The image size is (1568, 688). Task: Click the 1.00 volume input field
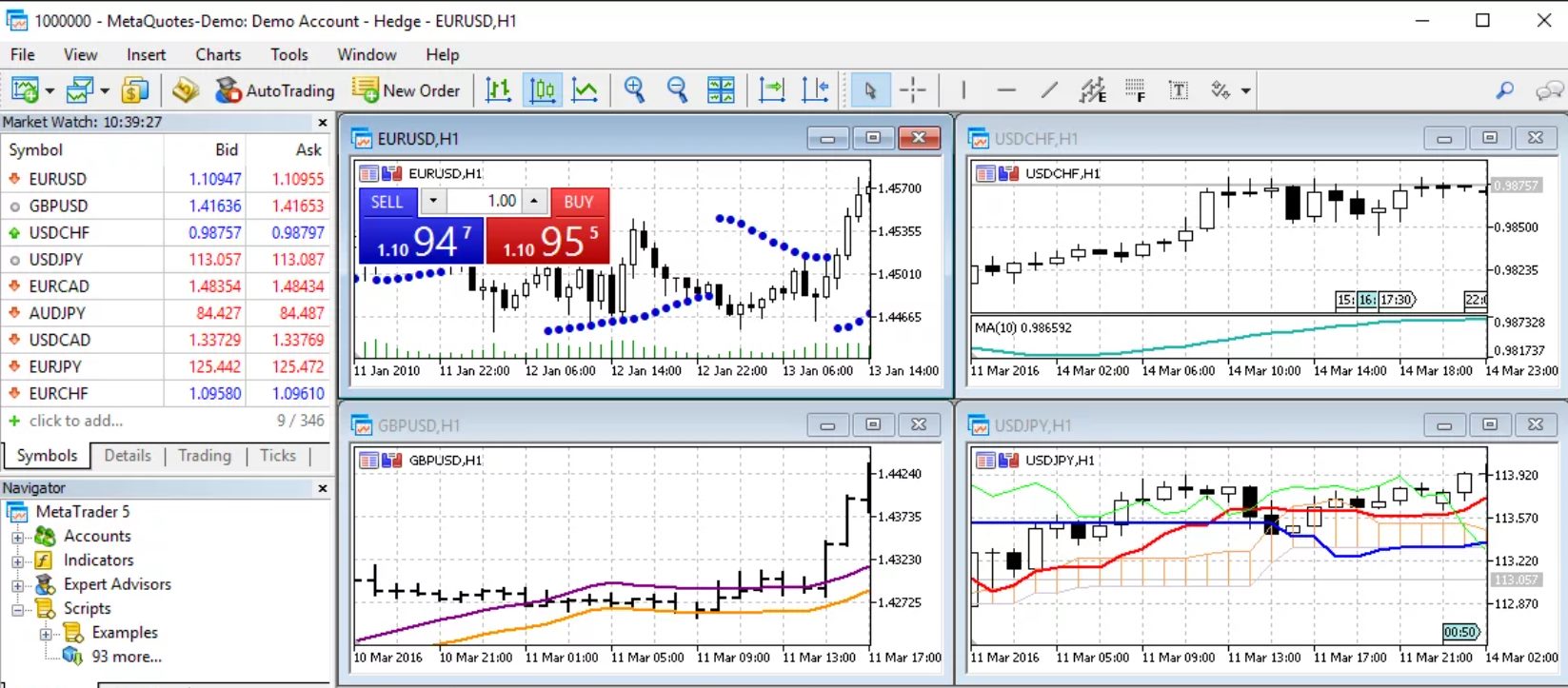[x=484, y=201]
